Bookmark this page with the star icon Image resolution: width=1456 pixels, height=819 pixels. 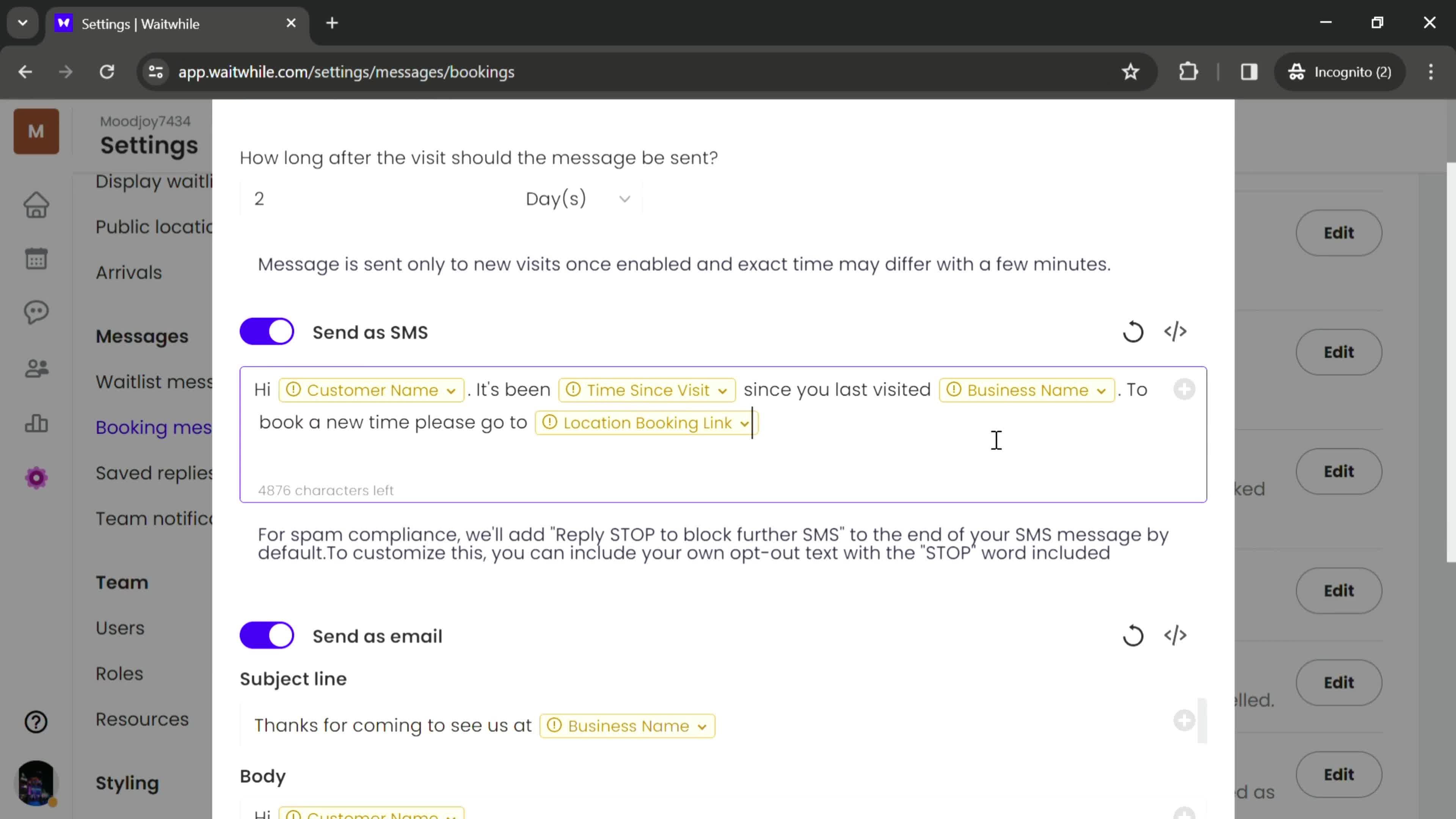1130,72
